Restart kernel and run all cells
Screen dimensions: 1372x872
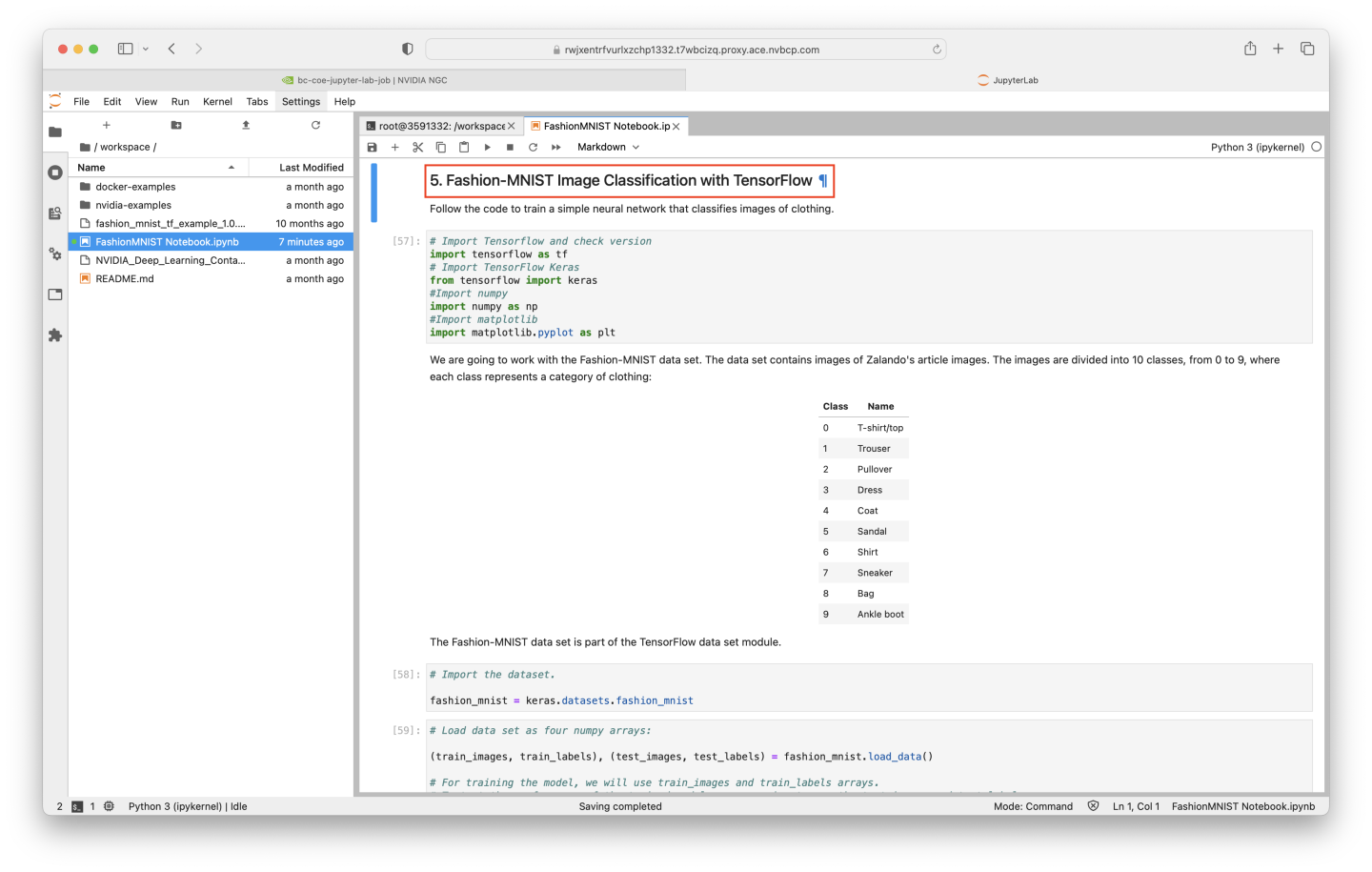point(555,147)
